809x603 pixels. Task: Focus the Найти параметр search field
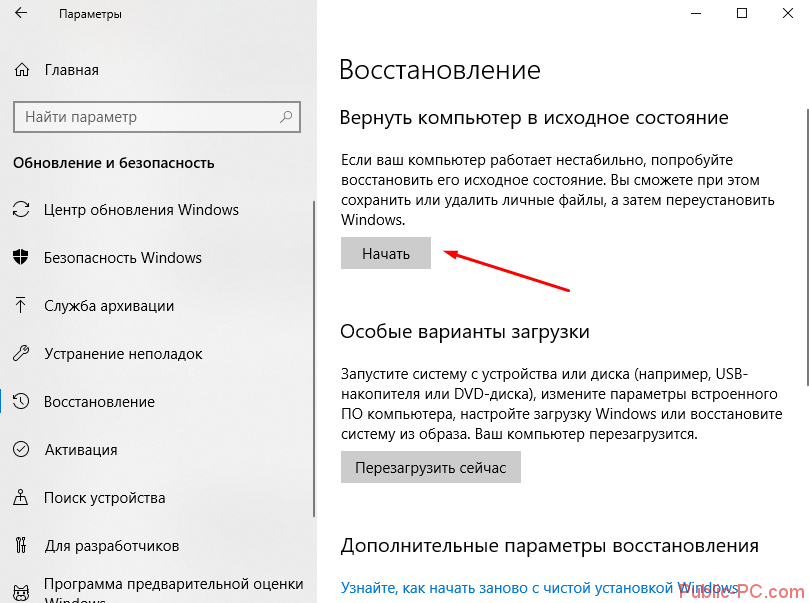point(157,117)
